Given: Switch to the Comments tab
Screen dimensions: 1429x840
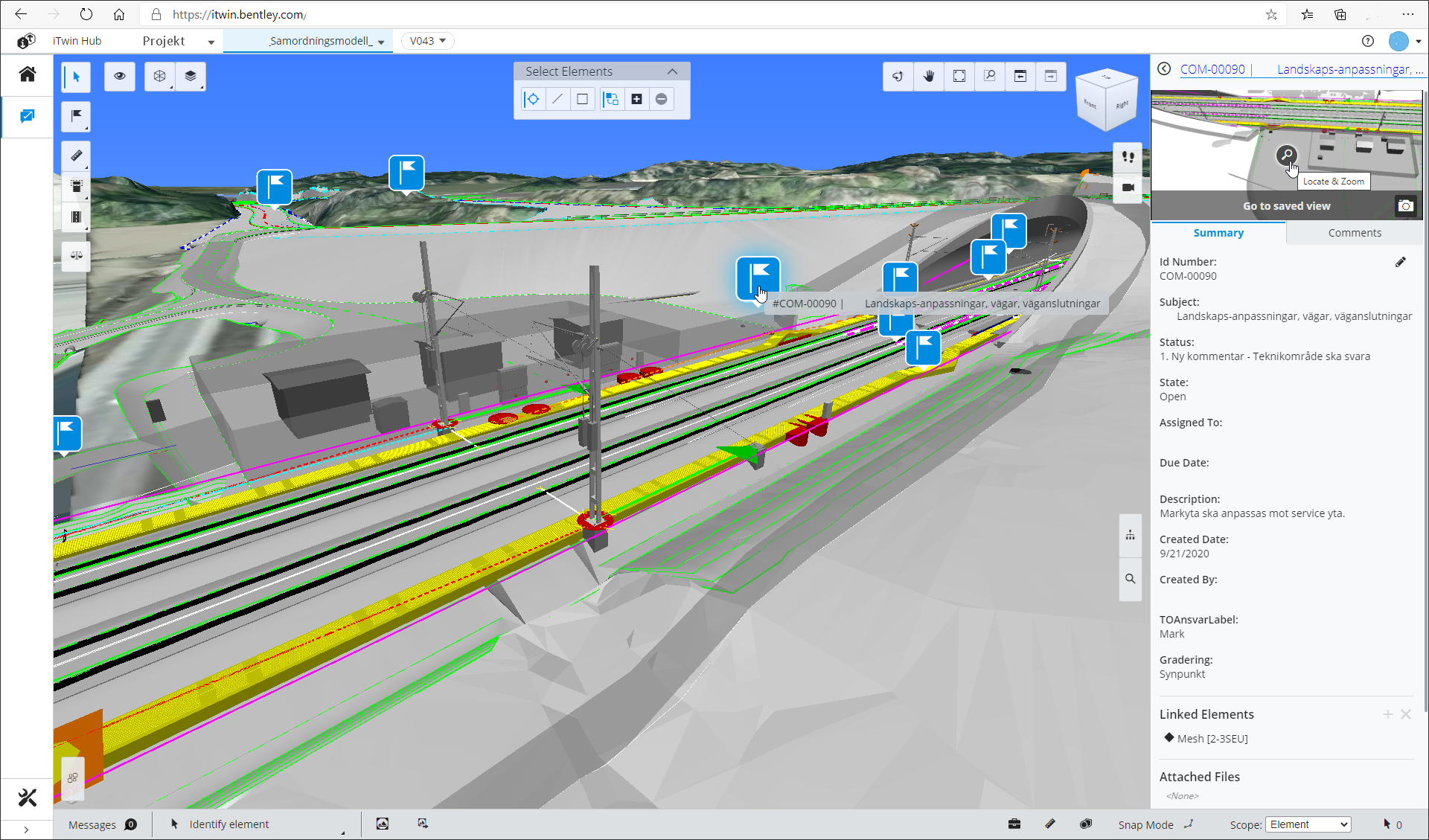Looking at the screenshot, I should pos(1355,233).
